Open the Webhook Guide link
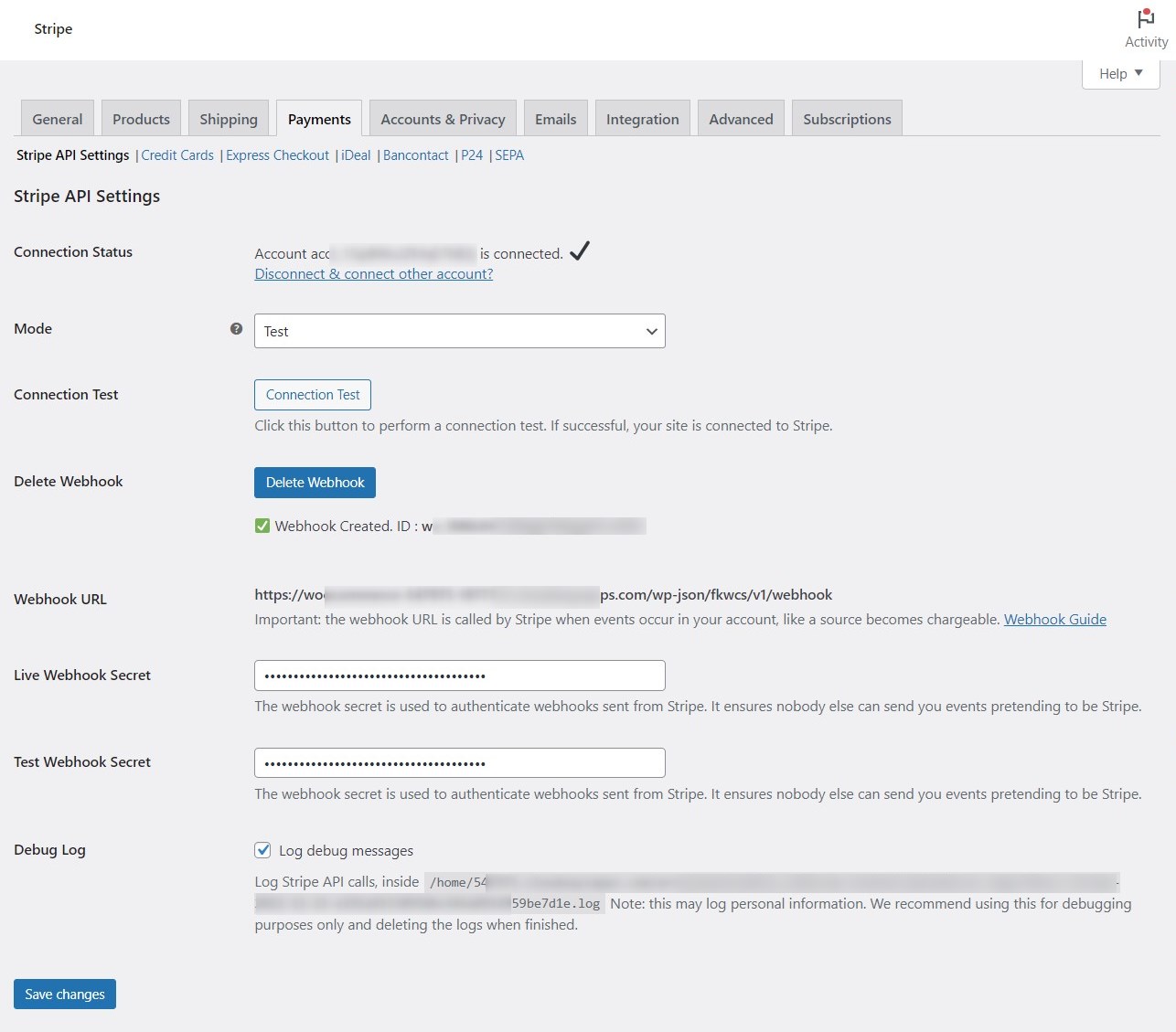The height and width of the screenshot is (1032, 1176). (x=1055, y=620)
